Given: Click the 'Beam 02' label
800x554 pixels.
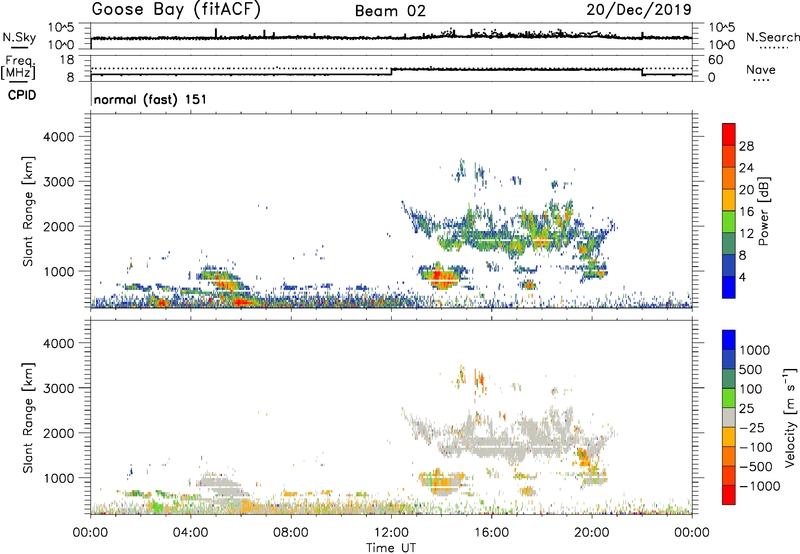Looking at the screenshot, I should click(390, 11).
